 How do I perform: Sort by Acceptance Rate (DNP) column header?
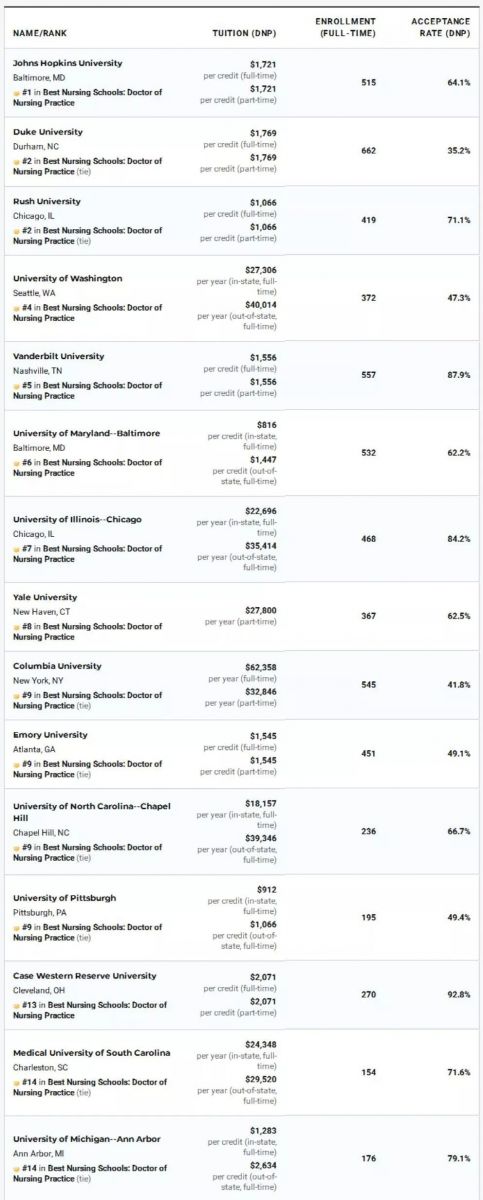(x=440, y=27)
